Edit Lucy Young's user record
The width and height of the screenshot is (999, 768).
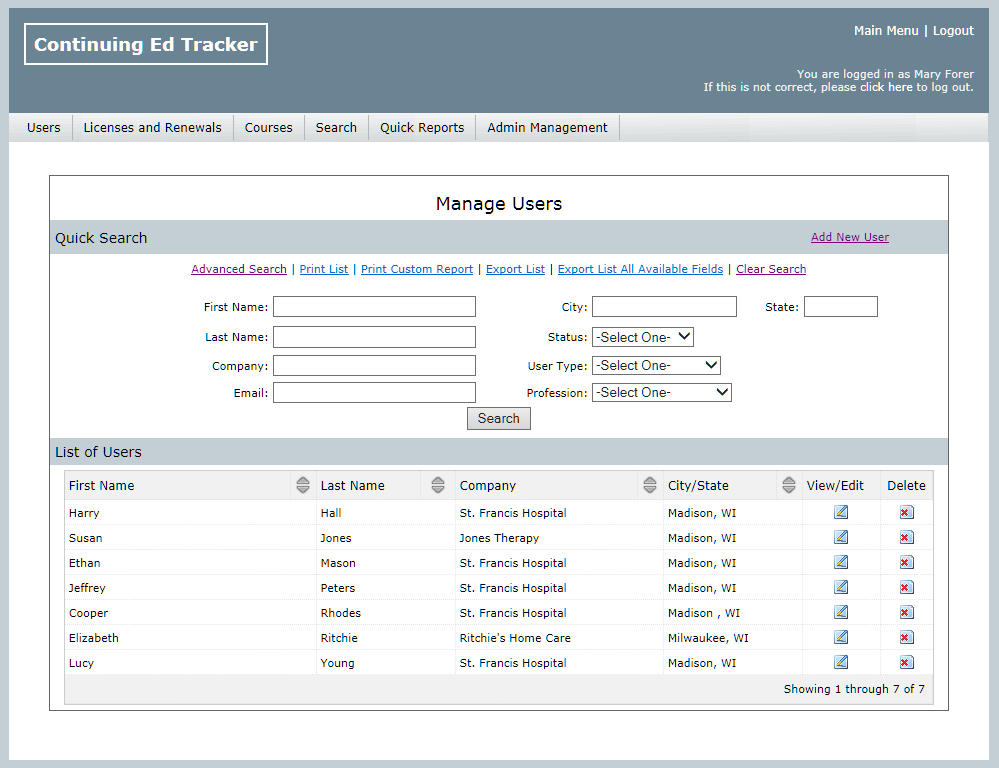pyautogui.click(x=840, y=662)
